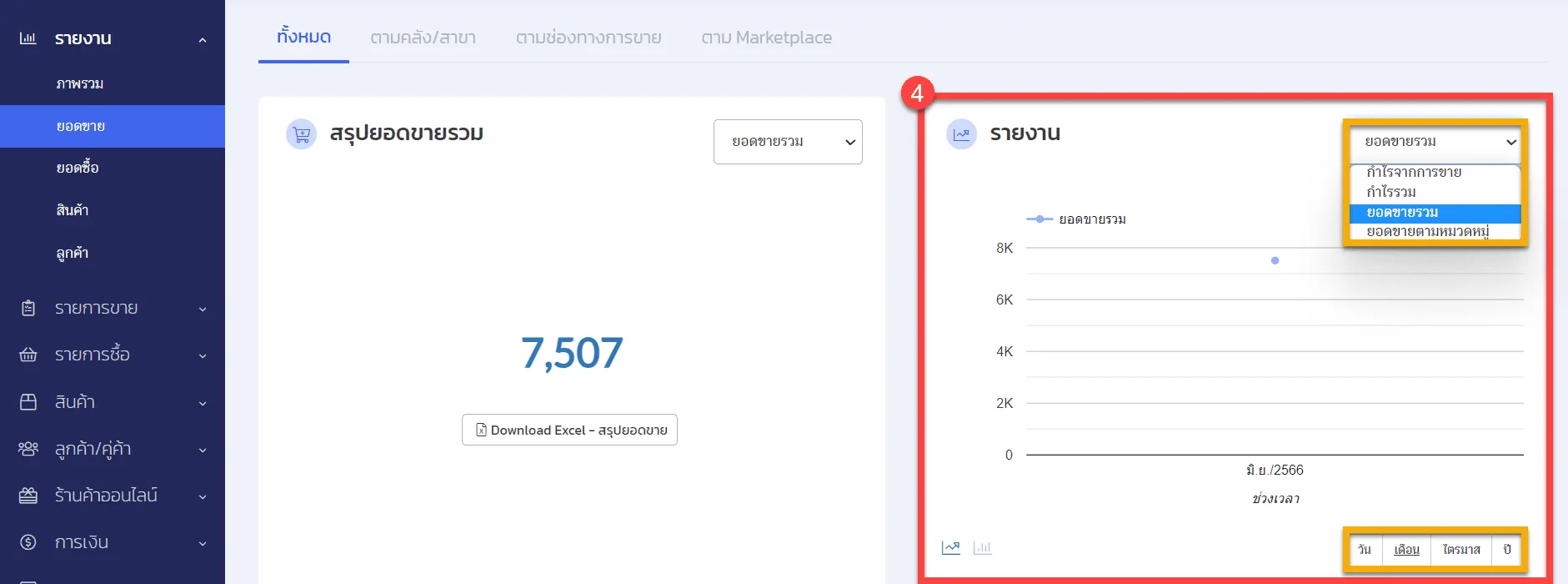Click the ร้านค้าออนไลน์ store icon
Image resolution: width=1568 pixels, height=584 pixels.
(28, 496)
